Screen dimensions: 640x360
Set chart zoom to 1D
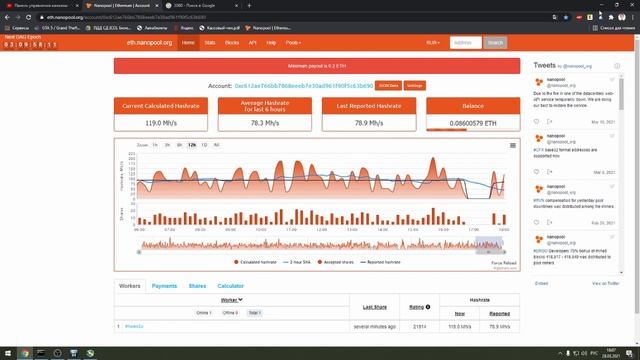[204, 145]
